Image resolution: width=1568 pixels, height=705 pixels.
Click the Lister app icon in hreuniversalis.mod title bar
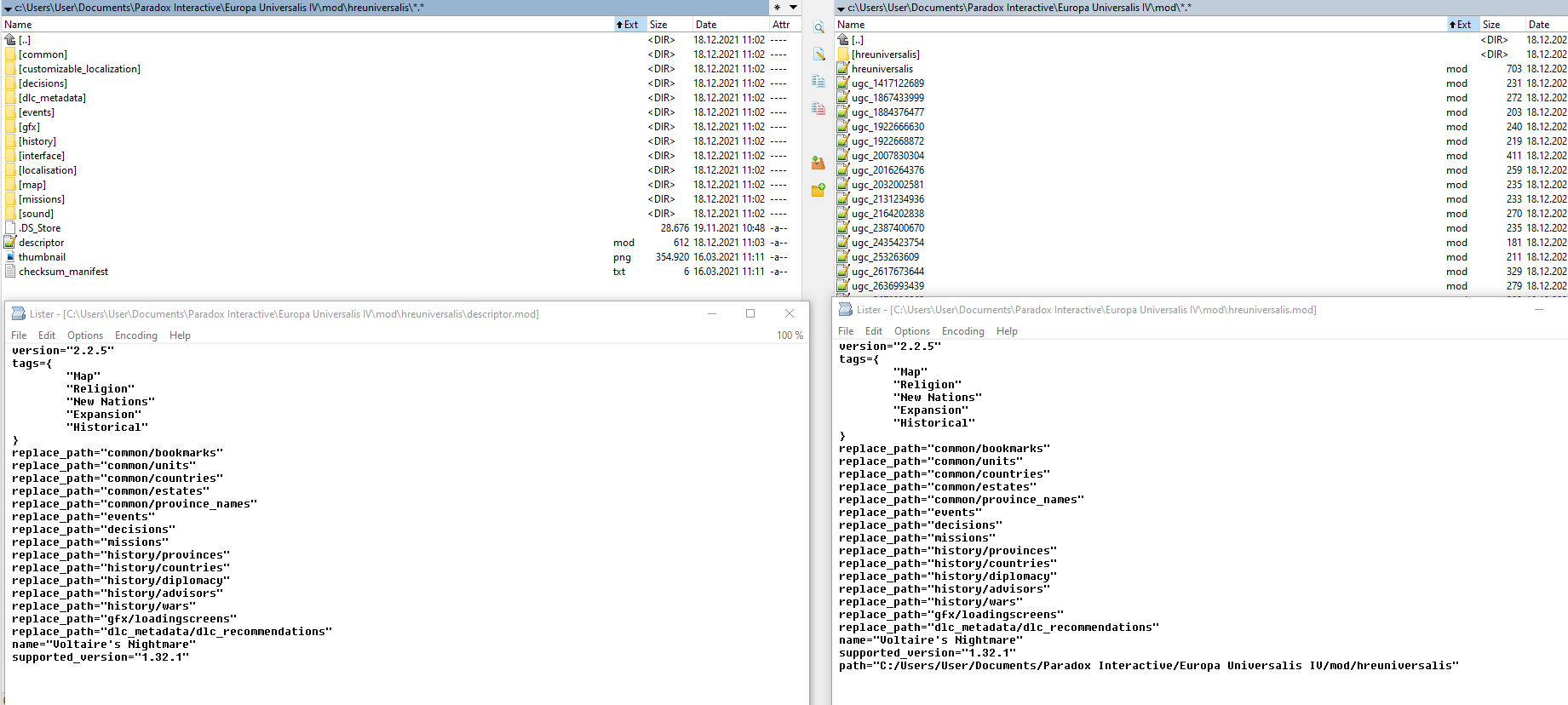pos(845,310)
